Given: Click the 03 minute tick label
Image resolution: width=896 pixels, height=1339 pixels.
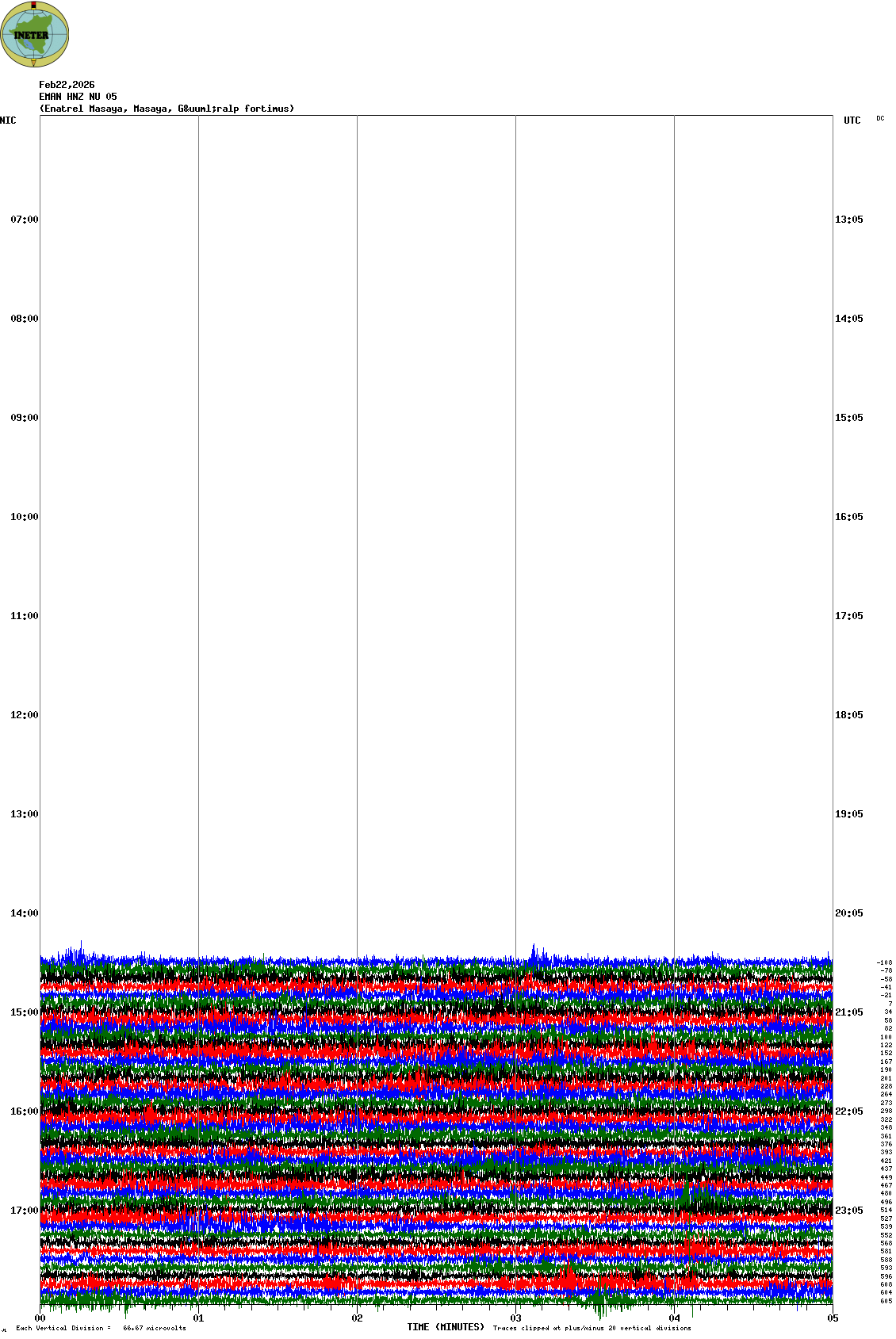Looking at the screenshot, I should (516, 1318).
